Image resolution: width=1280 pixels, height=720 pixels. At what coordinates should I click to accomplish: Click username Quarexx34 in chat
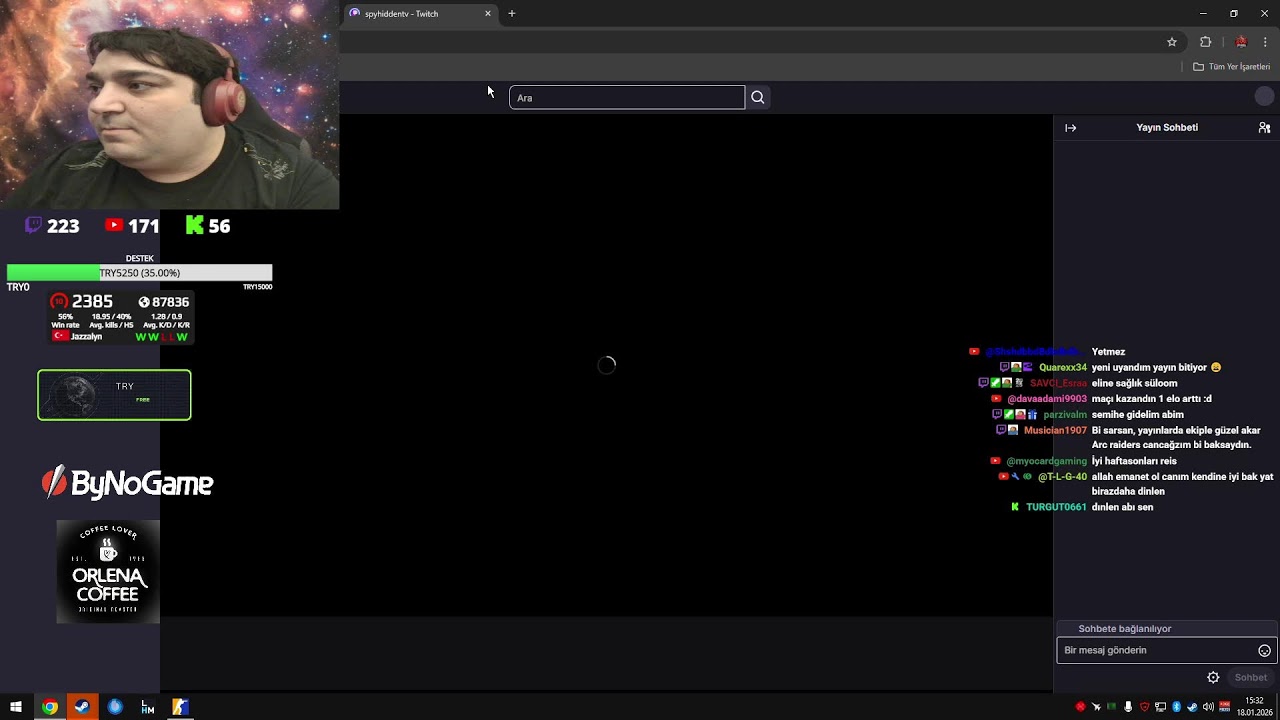[1062, 367]
